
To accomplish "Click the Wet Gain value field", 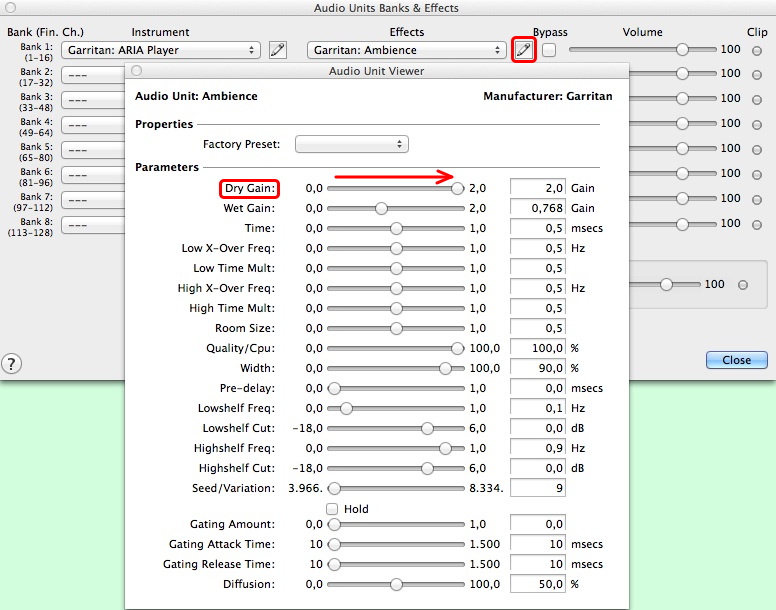I will coord(538,208).
